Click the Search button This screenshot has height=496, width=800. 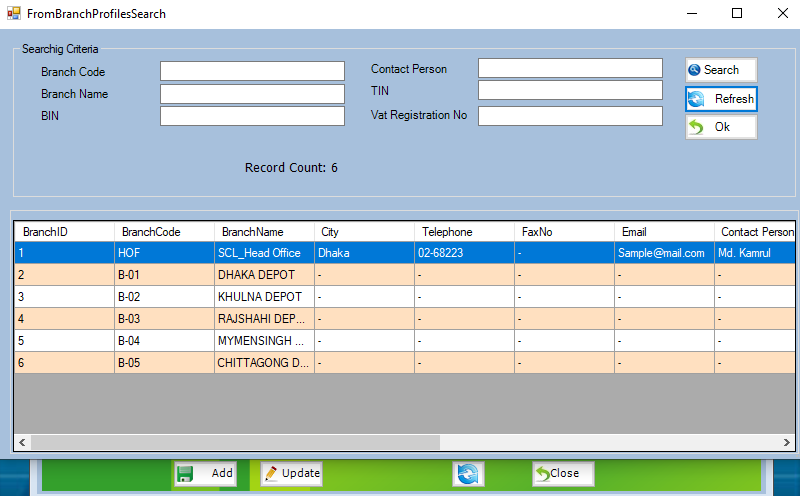pyautogui.click(x=721, y=70)
